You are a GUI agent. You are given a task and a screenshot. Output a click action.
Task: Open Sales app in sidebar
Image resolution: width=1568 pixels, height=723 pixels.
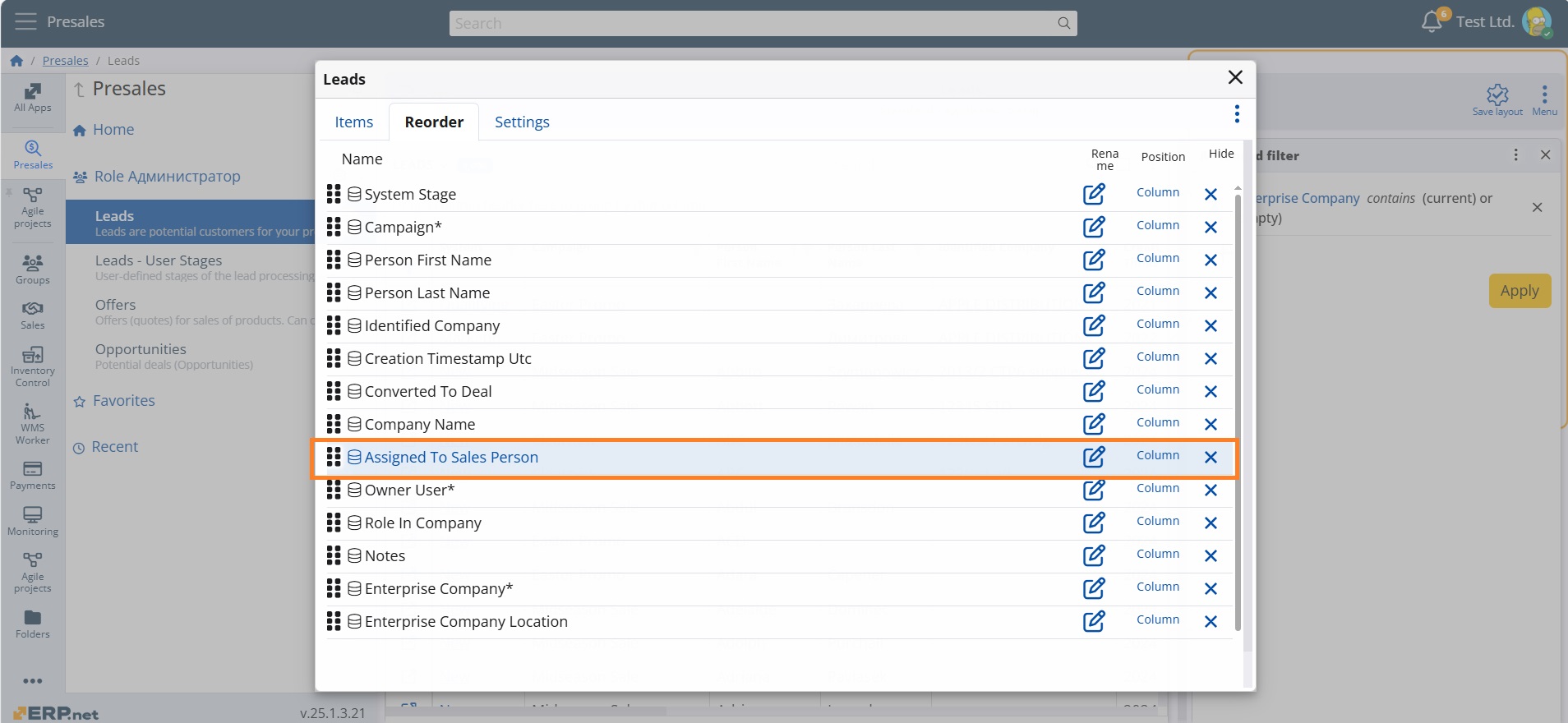(x=33, y=315)
